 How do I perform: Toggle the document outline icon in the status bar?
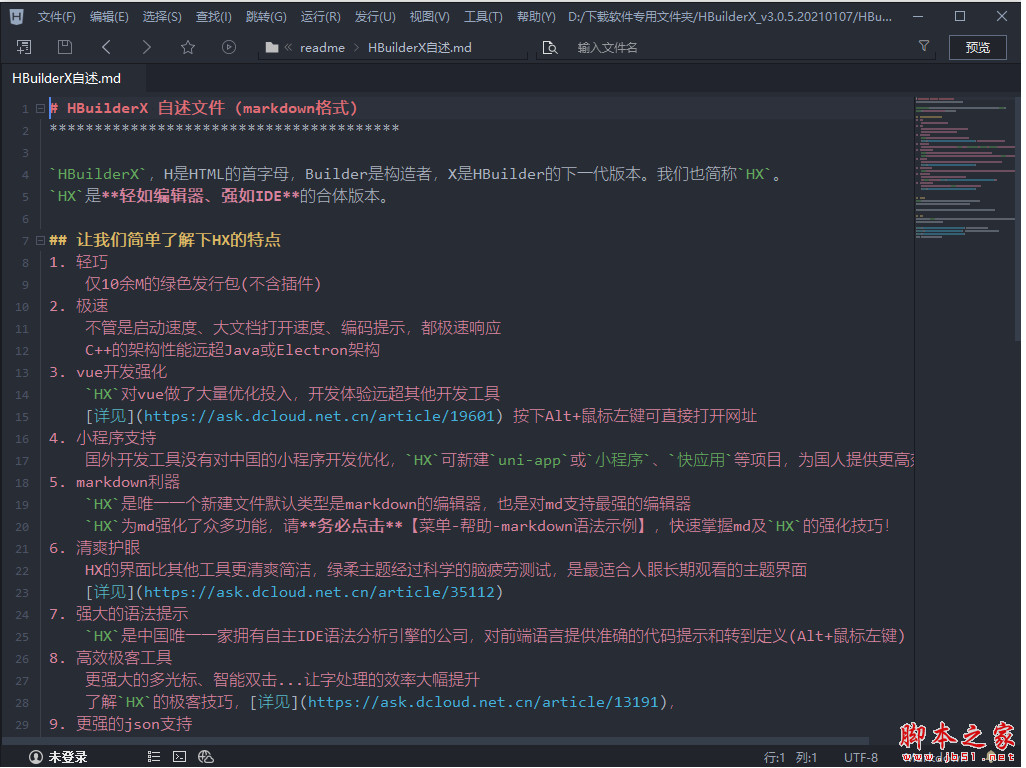(153, 757)
